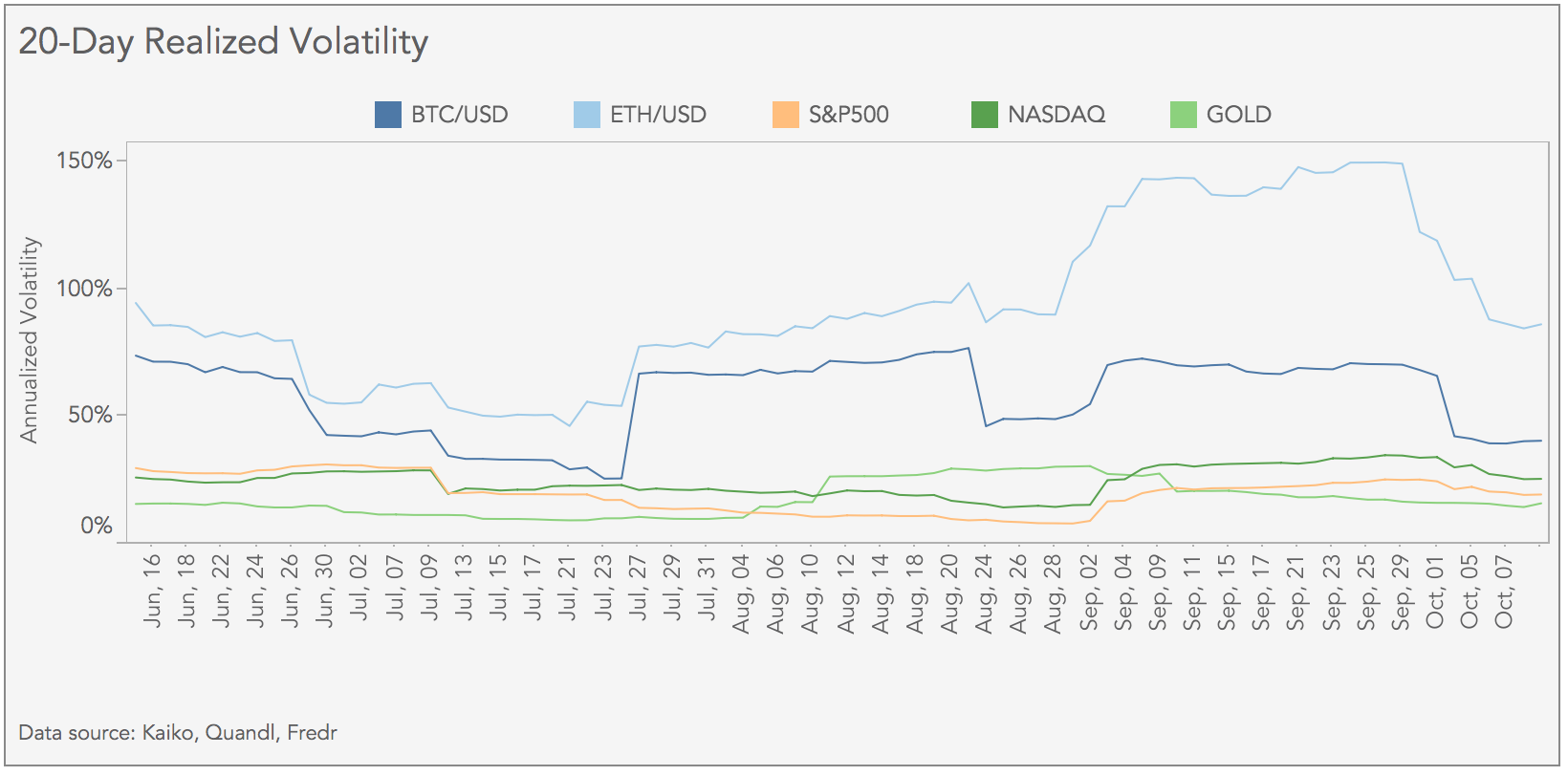Screen dimensions: 1568x776
Task: Click the Data source footnote text
Action: [x=178, y=733]
